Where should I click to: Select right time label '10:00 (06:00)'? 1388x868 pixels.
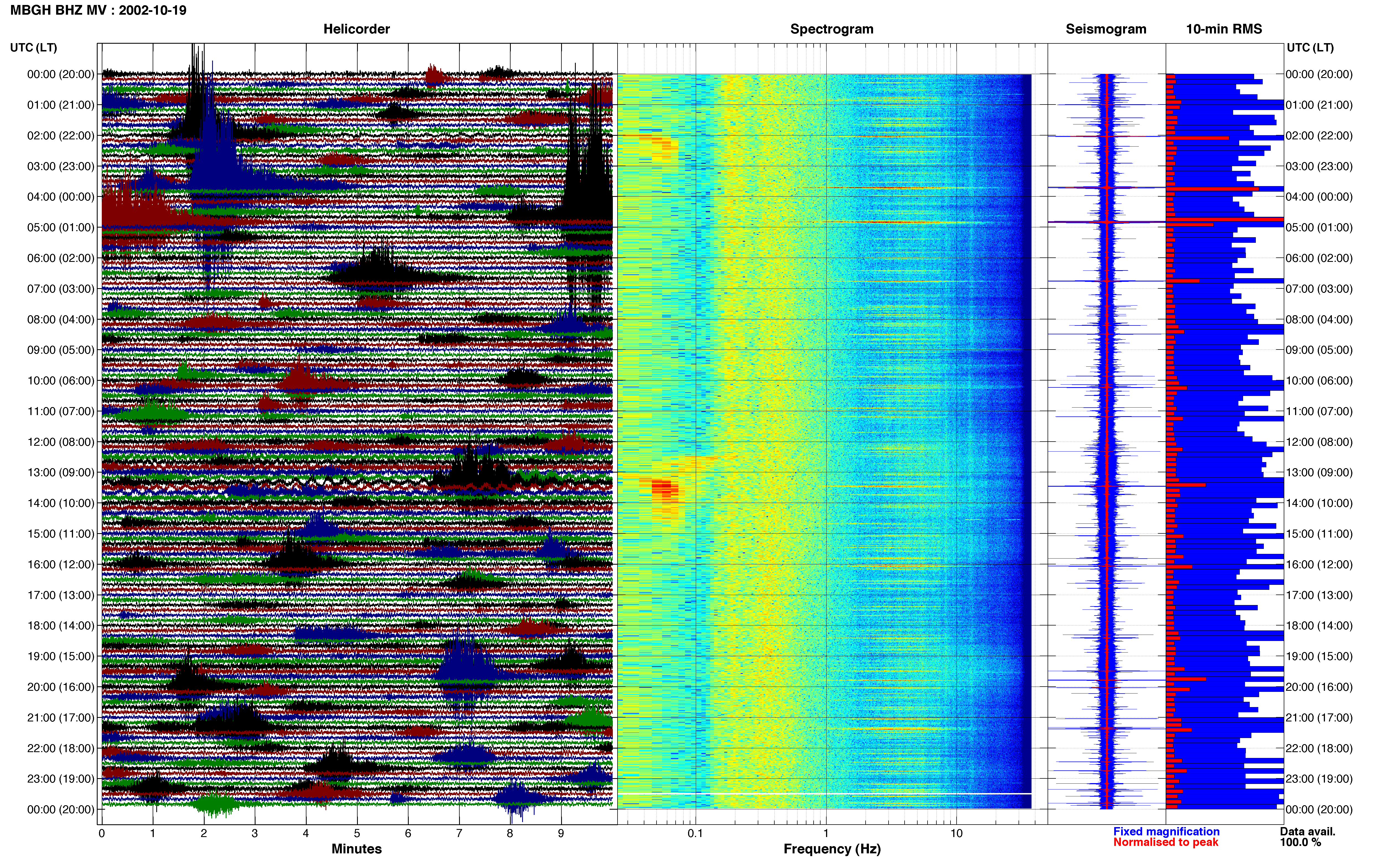point(1319,380)
